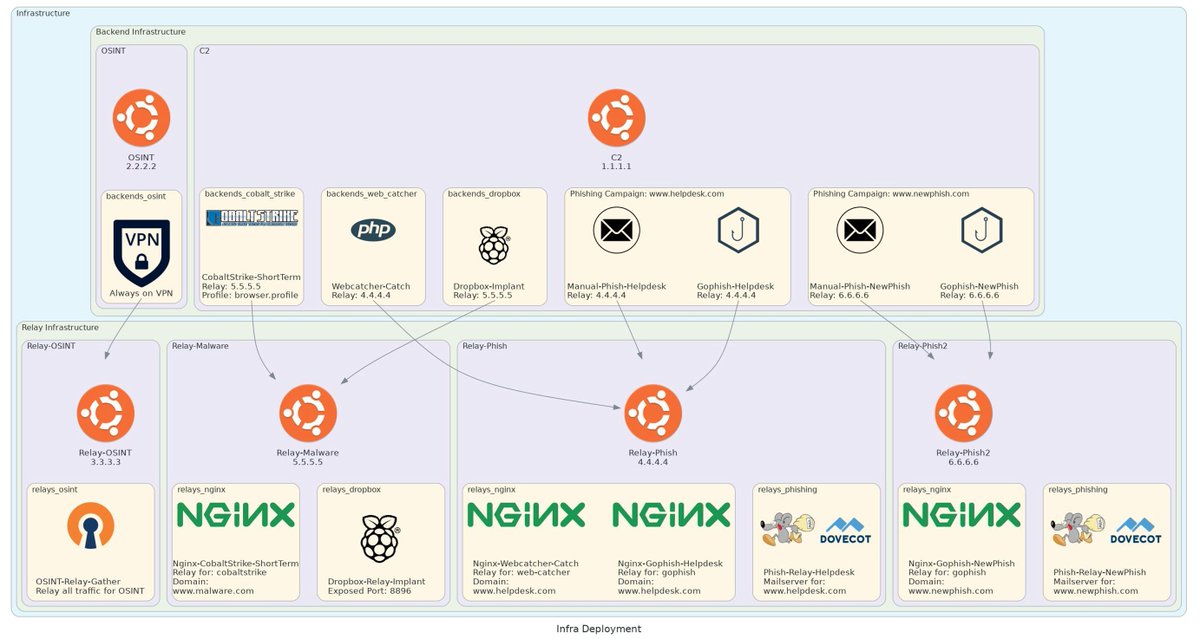Select the Always on VPN shield icon
Screen dimensions: 1200x639
[x=141, y=253]
